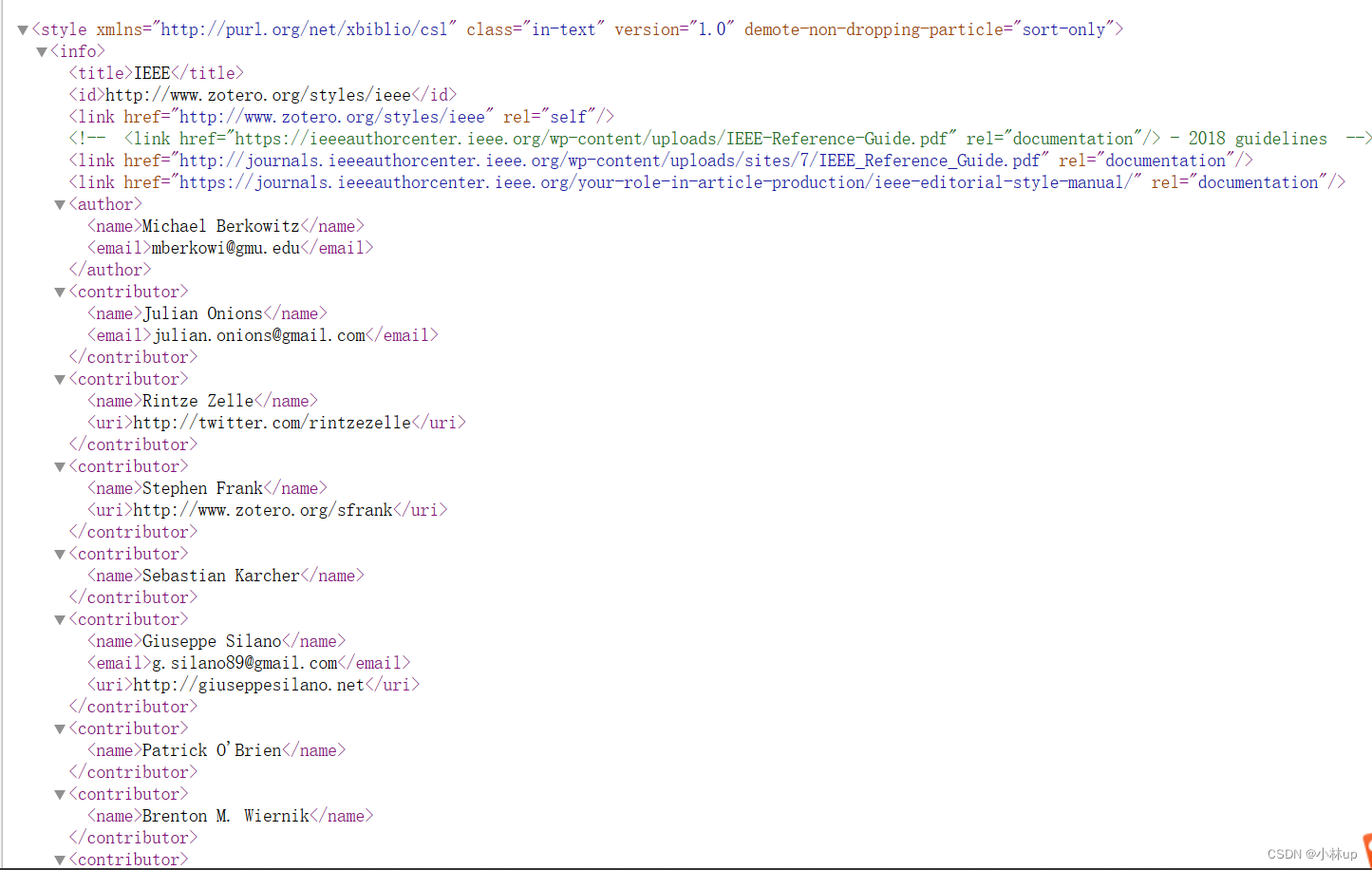Click the demote-non-dropping-particle="sort-only" attribute
This screenshot has height=870, width=1372.
[x=930, y=29]
